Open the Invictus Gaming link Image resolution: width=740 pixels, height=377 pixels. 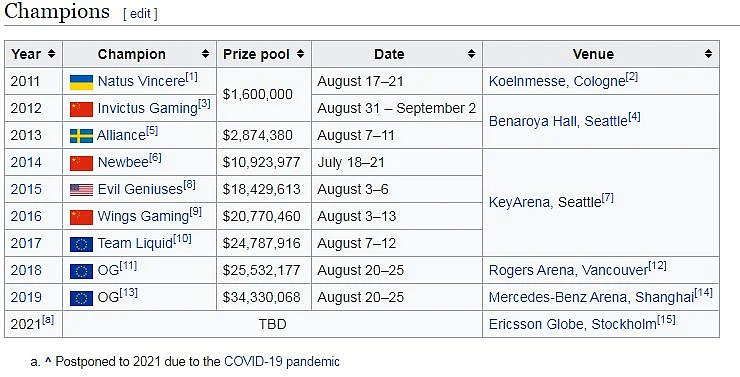147,109
